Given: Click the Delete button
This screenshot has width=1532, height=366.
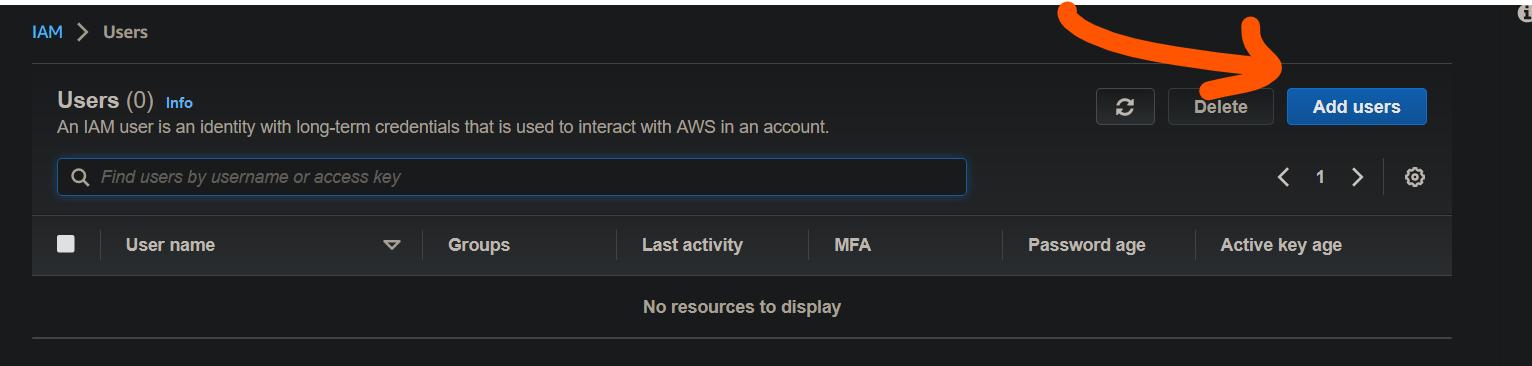Looking at the screenshot, I should (x=1220, y=107).
